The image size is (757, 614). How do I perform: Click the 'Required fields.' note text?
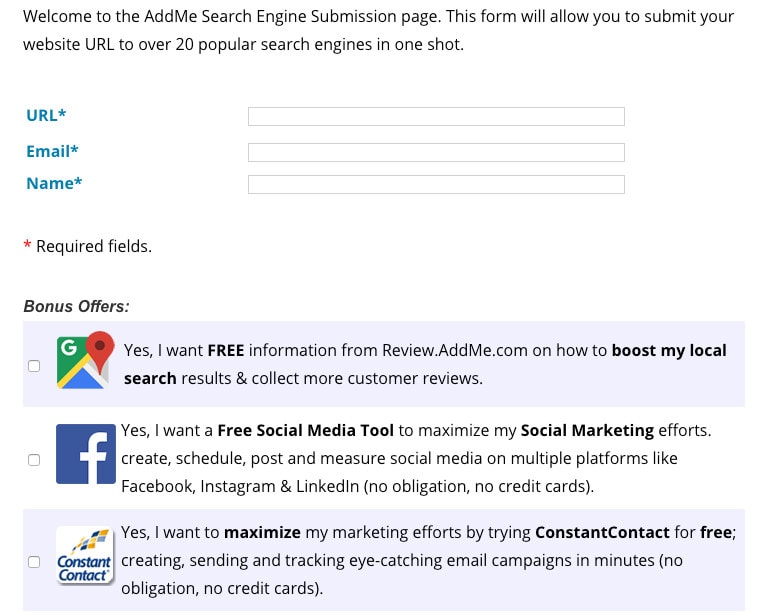(94, 246)
